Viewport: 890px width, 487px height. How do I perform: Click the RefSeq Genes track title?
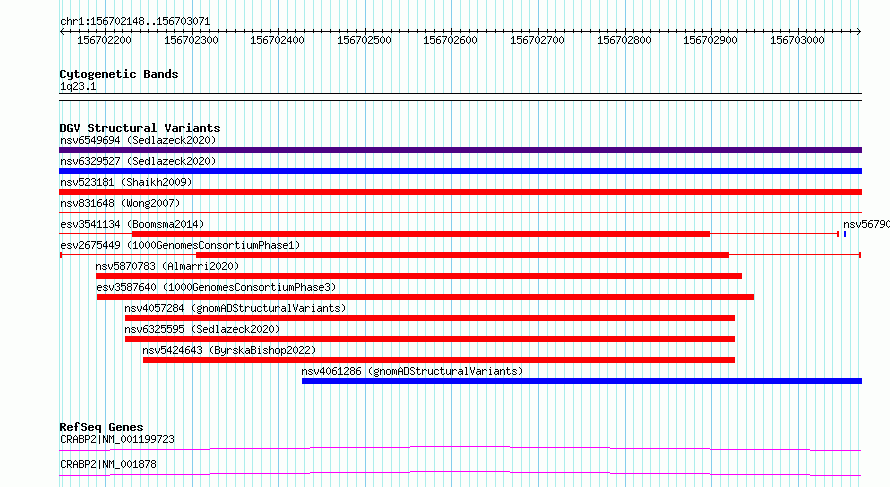101,427
